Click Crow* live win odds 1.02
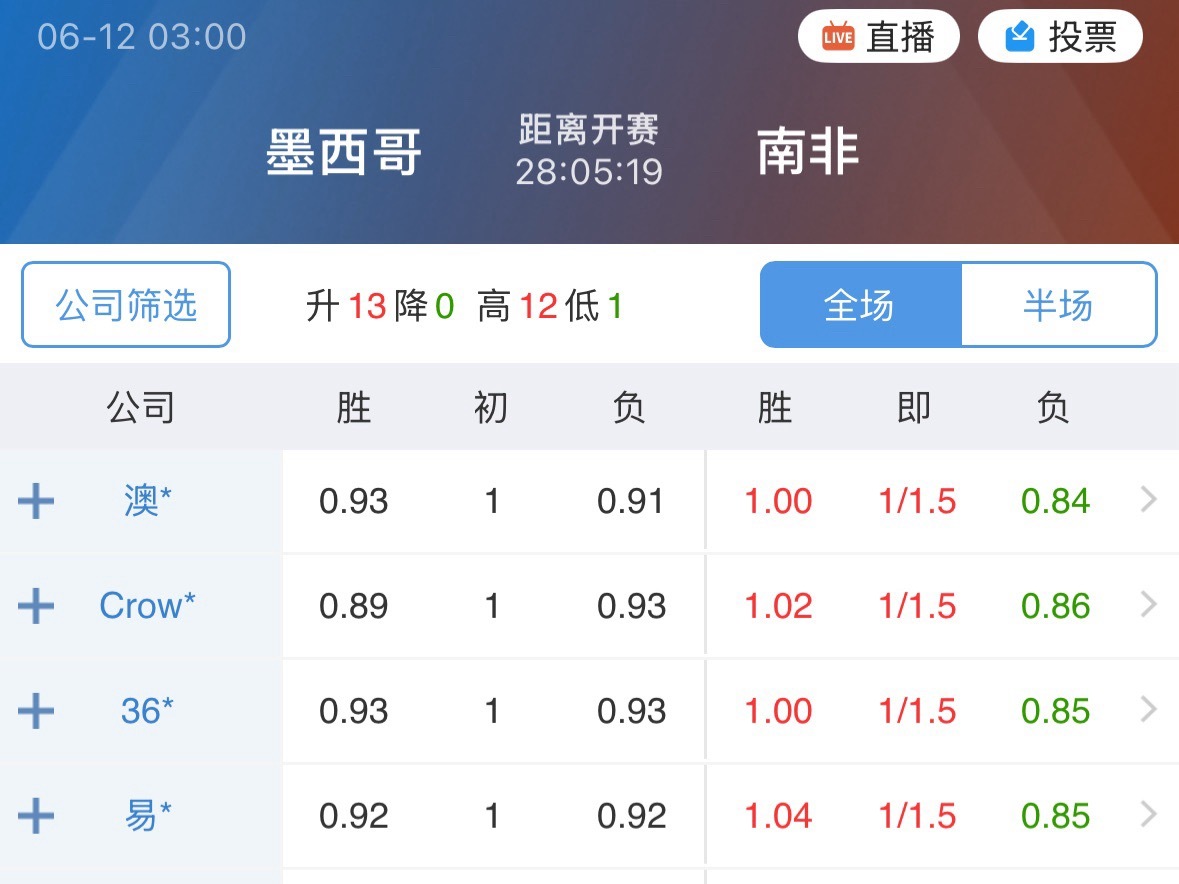Image resolution: width=1179 pixels, height=884 pixels. click(778, 606)
